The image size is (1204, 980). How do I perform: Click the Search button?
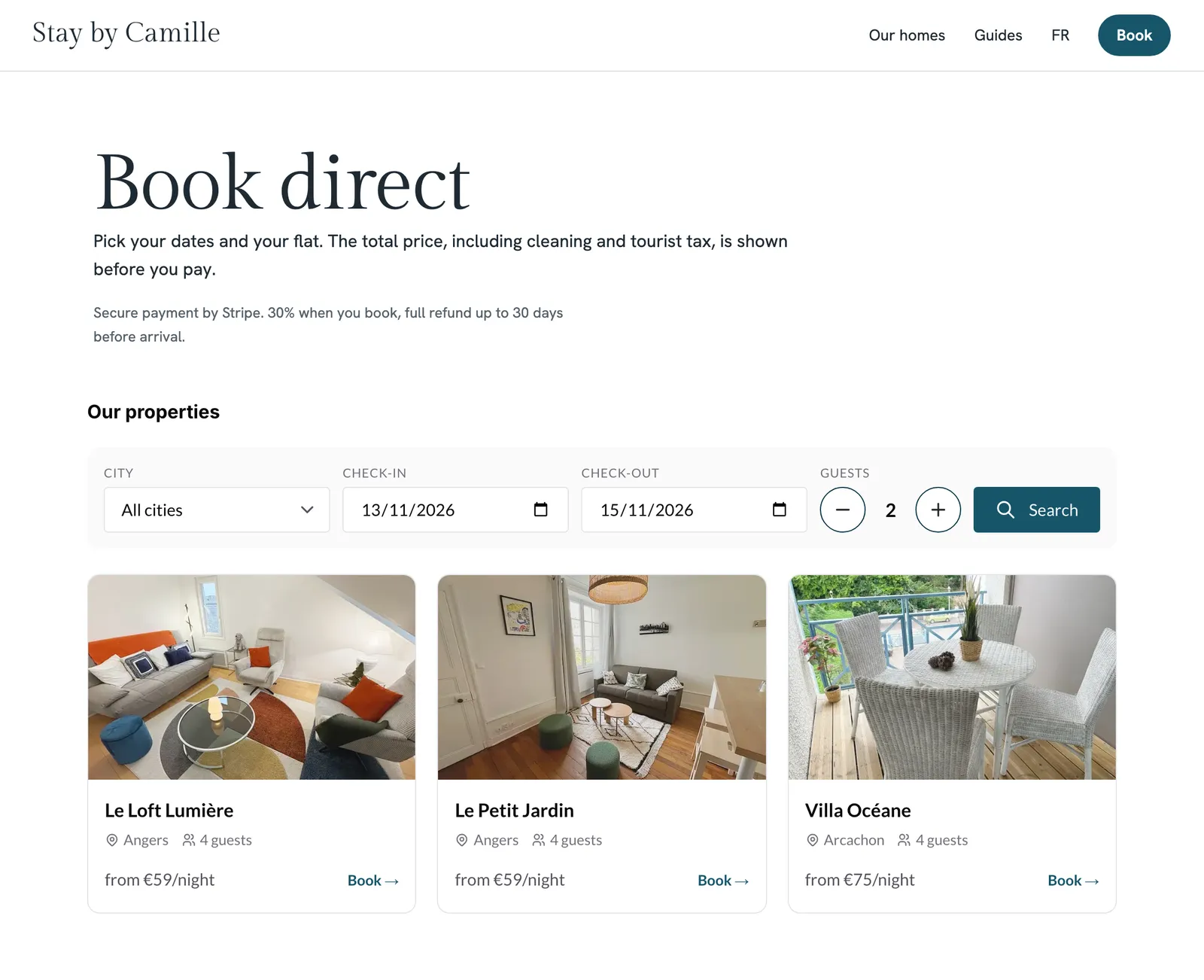1036,510
